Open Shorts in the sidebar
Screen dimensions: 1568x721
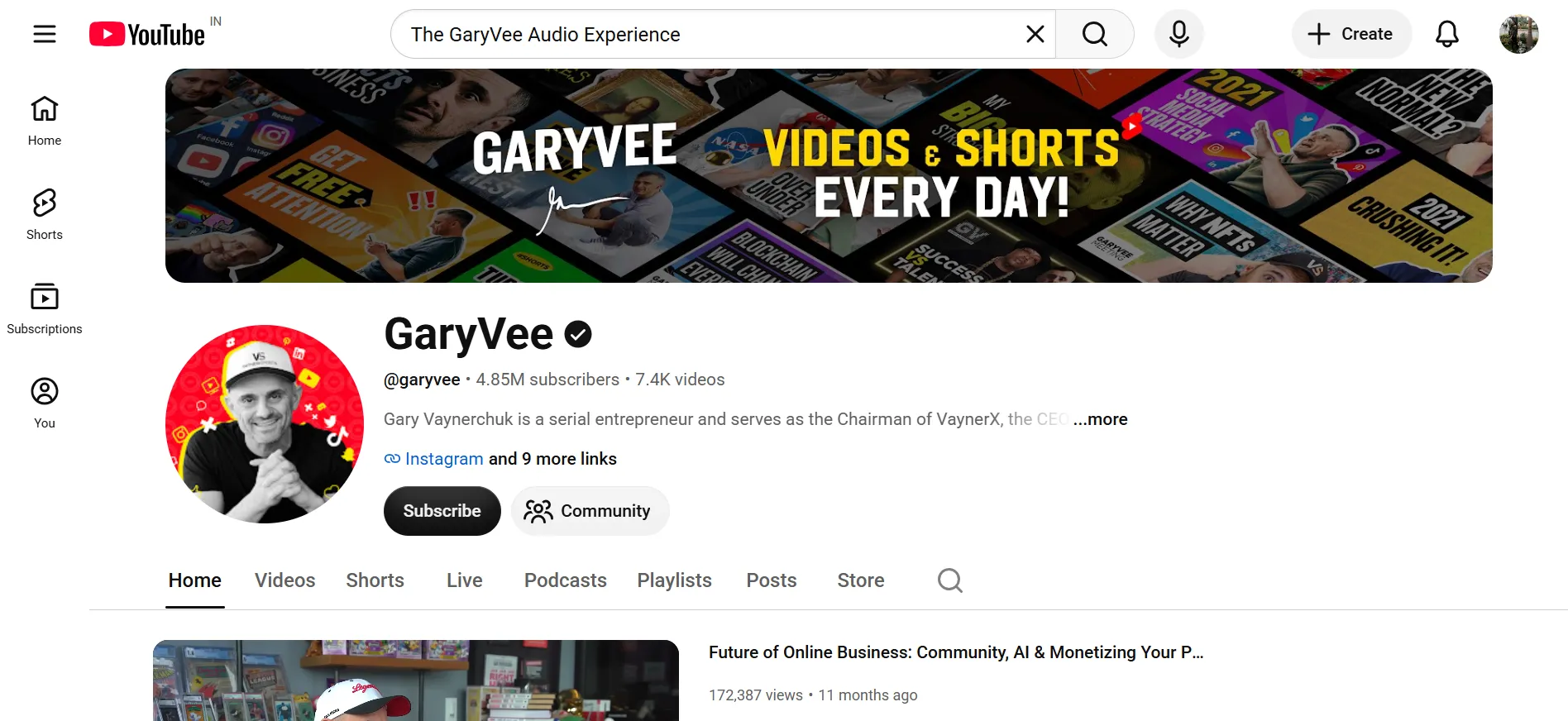point(45,215)
